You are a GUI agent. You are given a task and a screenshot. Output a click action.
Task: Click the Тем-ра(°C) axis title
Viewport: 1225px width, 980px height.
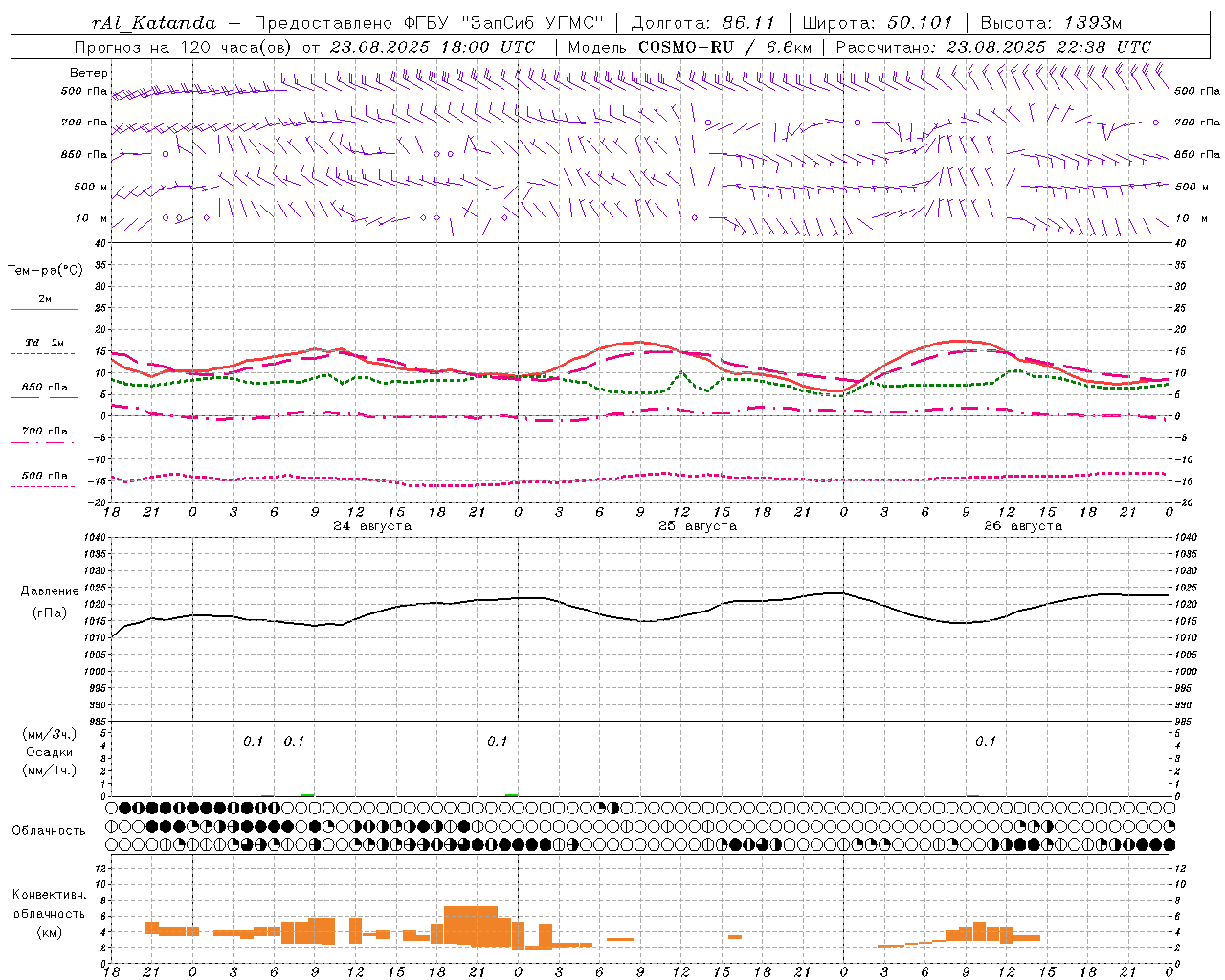click(45, 271)
